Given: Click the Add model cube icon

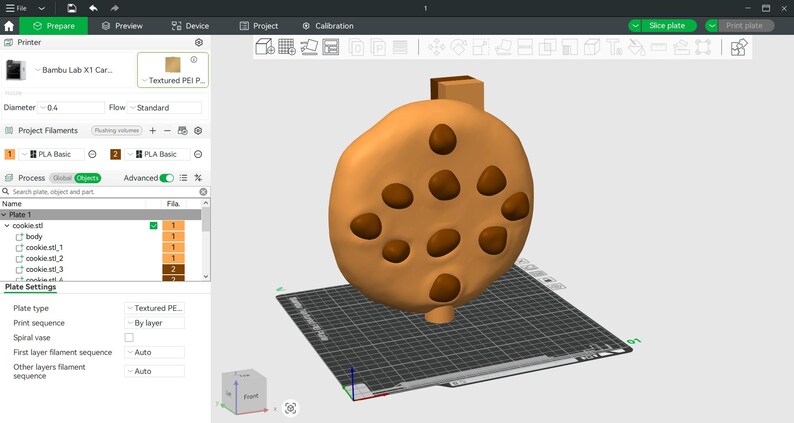Looking at the screenshot, I should coord(265,47).
